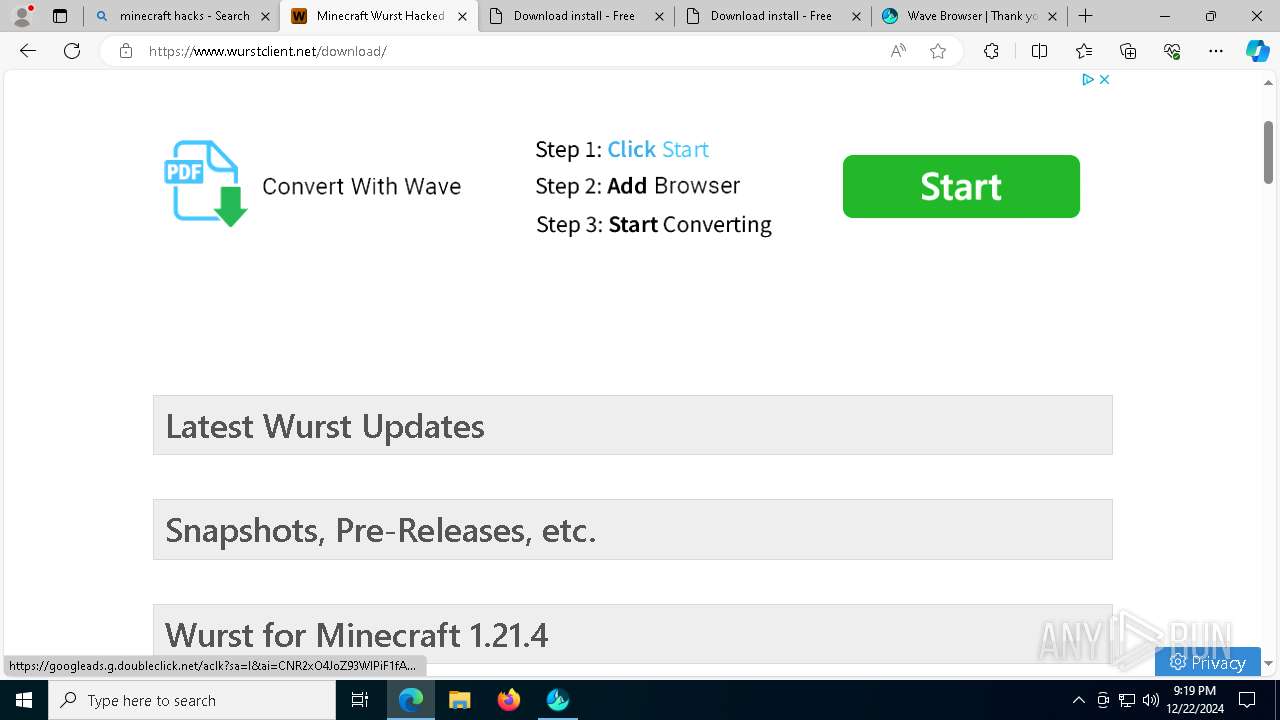Add this page to favorites star
Viewport: 1280px width, 720px height.
click(938, 51)
